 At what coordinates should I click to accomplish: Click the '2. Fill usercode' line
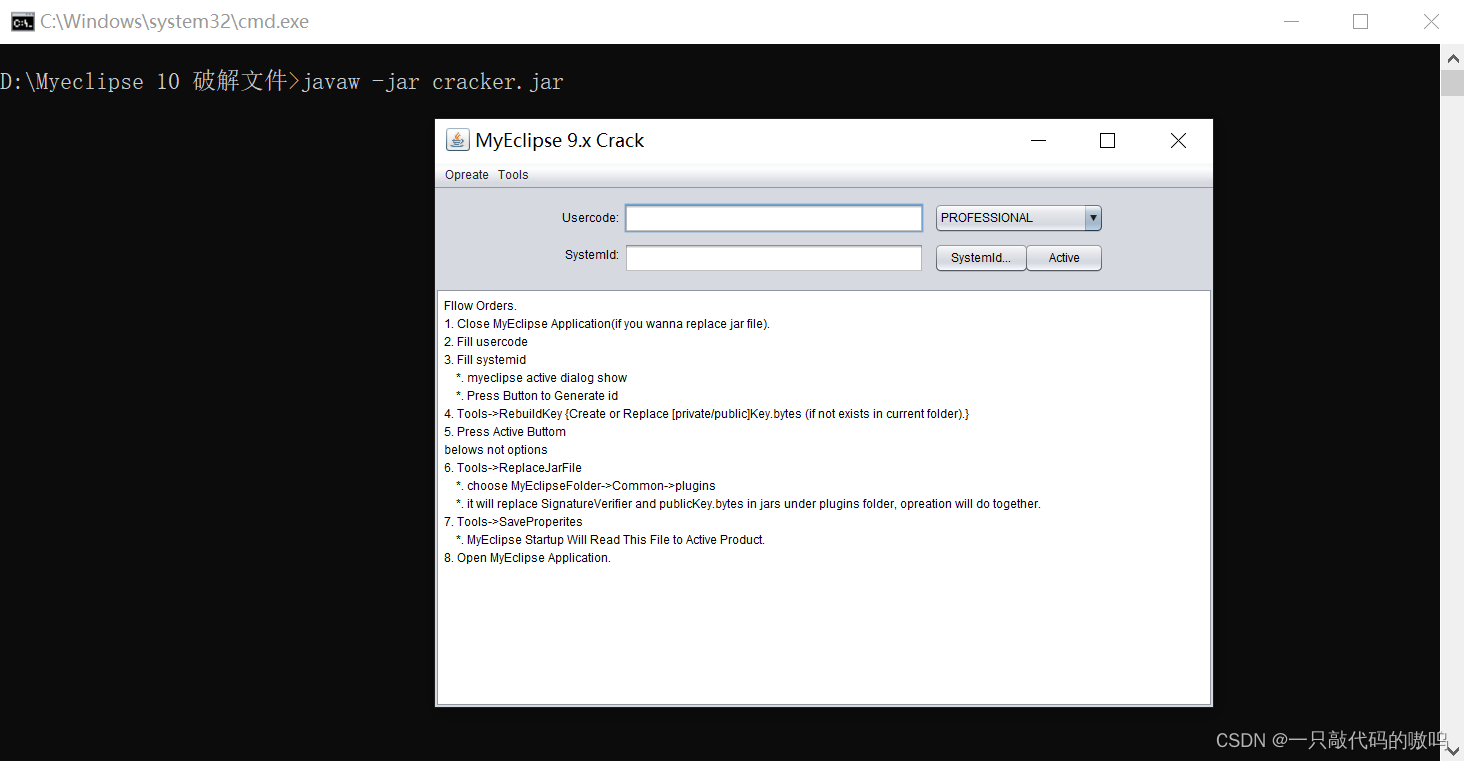[x=486, y=342]
